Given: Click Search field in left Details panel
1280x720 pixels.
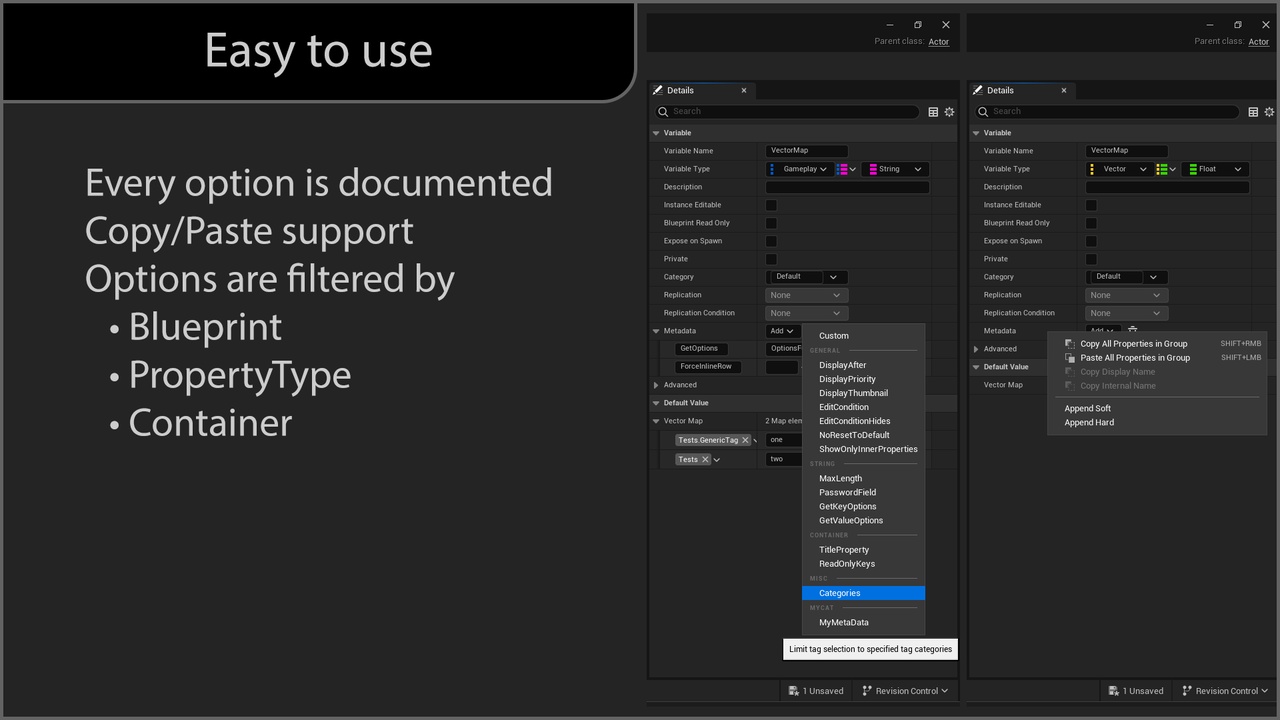Looking at the screenshot, I should pyautogui.click(x=786, y=112).
